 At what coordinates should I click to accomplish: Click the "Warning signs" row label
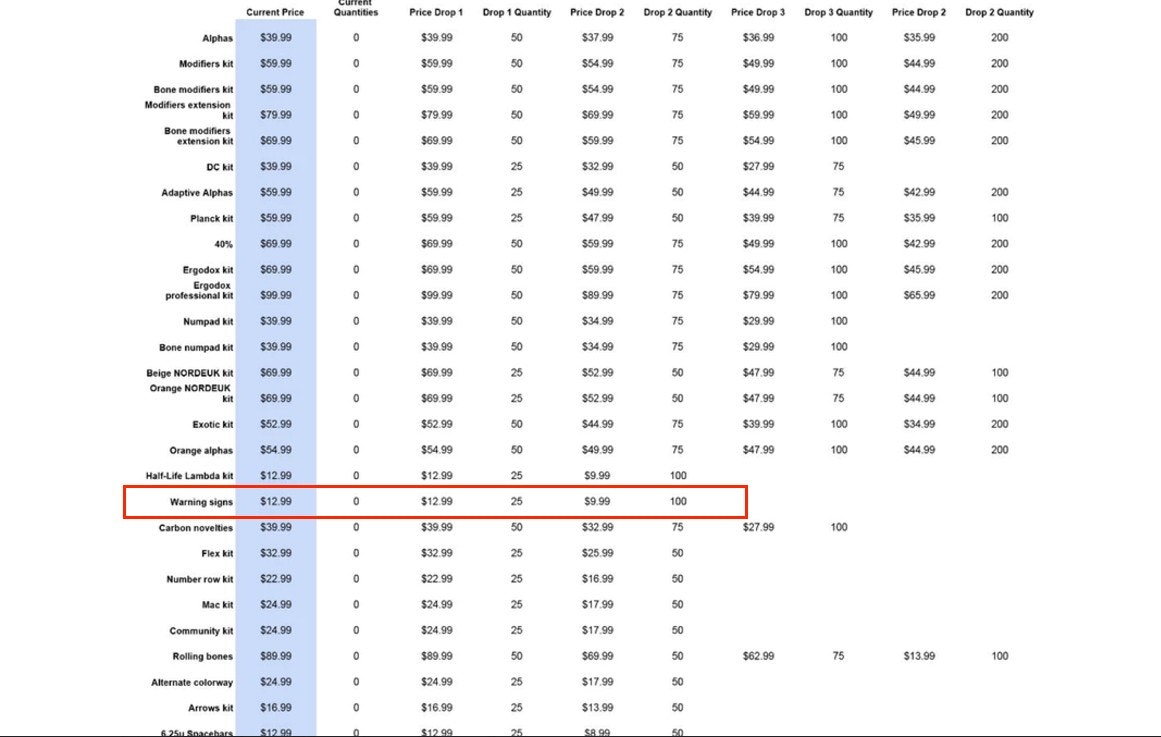click(201, 502)
